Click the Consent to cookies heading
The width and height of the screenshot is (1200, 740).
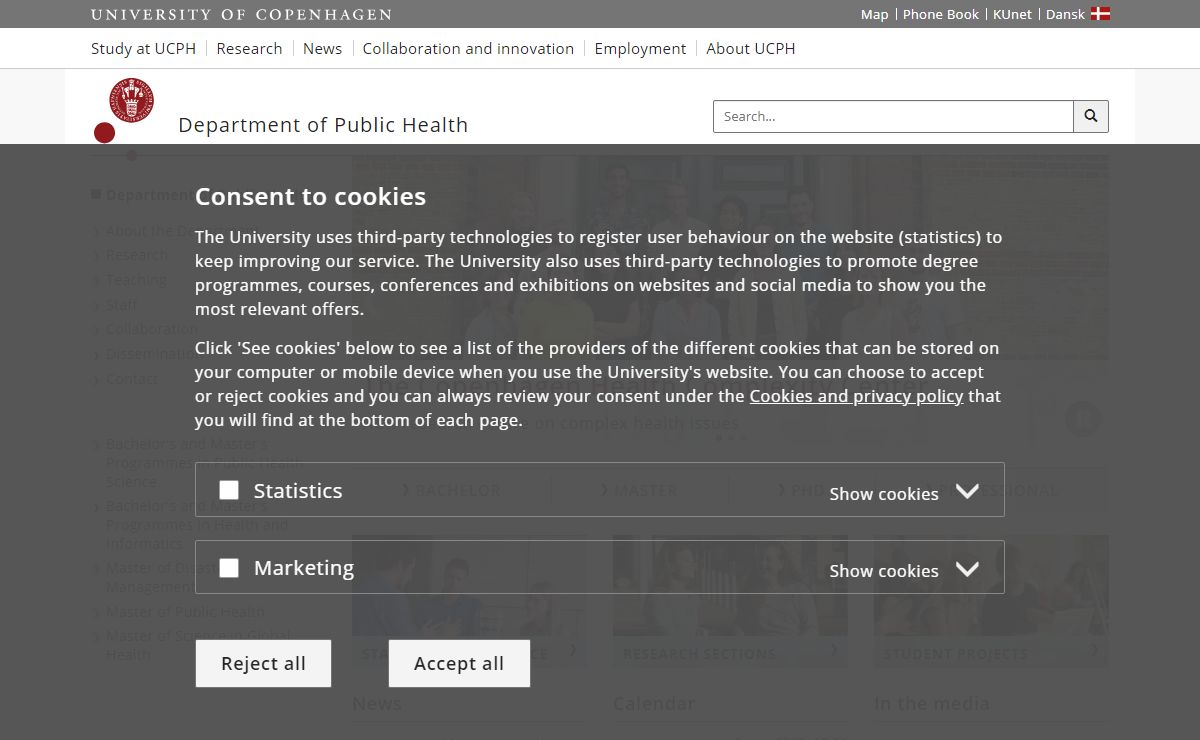[310, 196]
